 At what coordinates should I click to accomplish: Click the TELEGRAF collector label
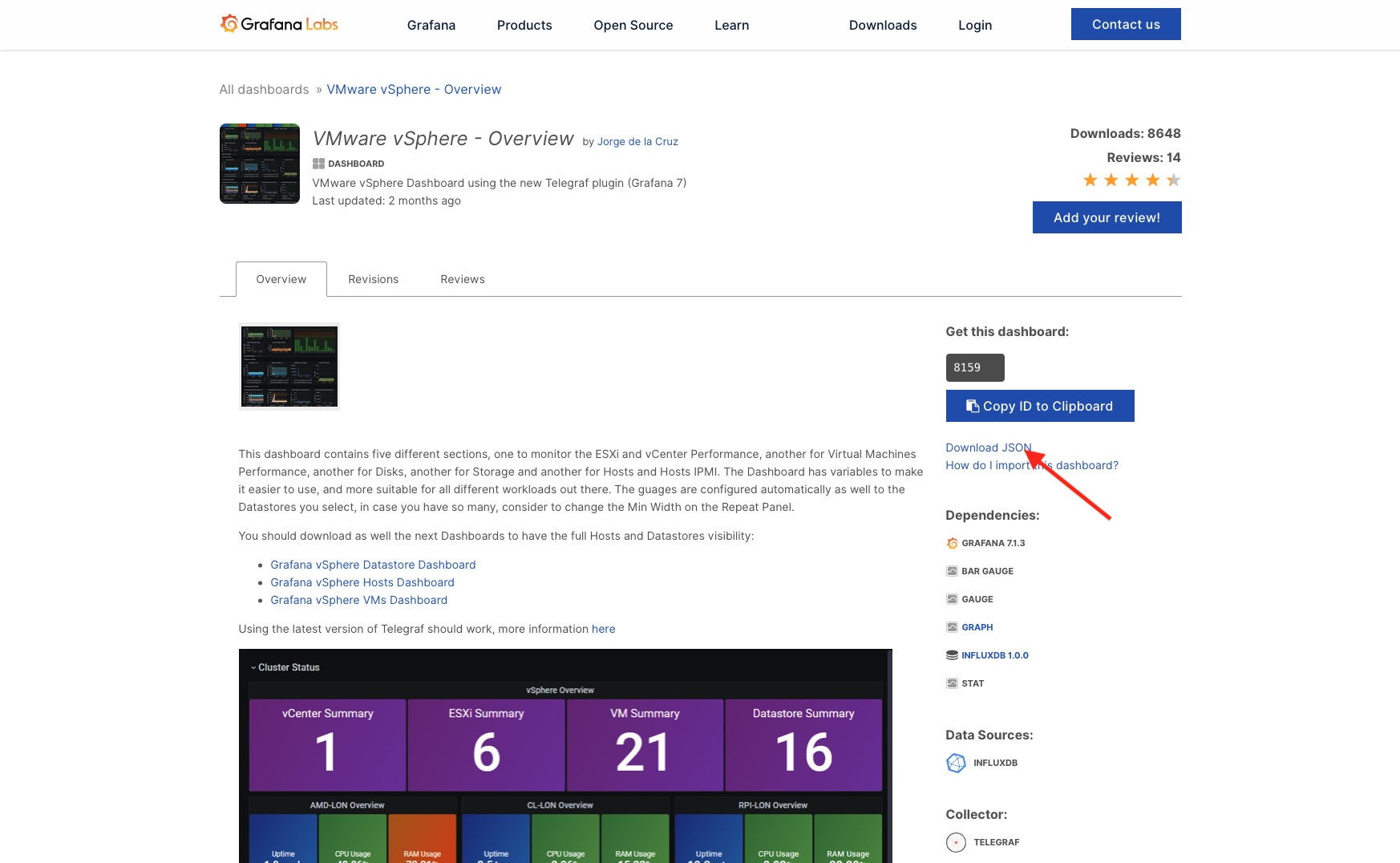click(x=997, y=842)
